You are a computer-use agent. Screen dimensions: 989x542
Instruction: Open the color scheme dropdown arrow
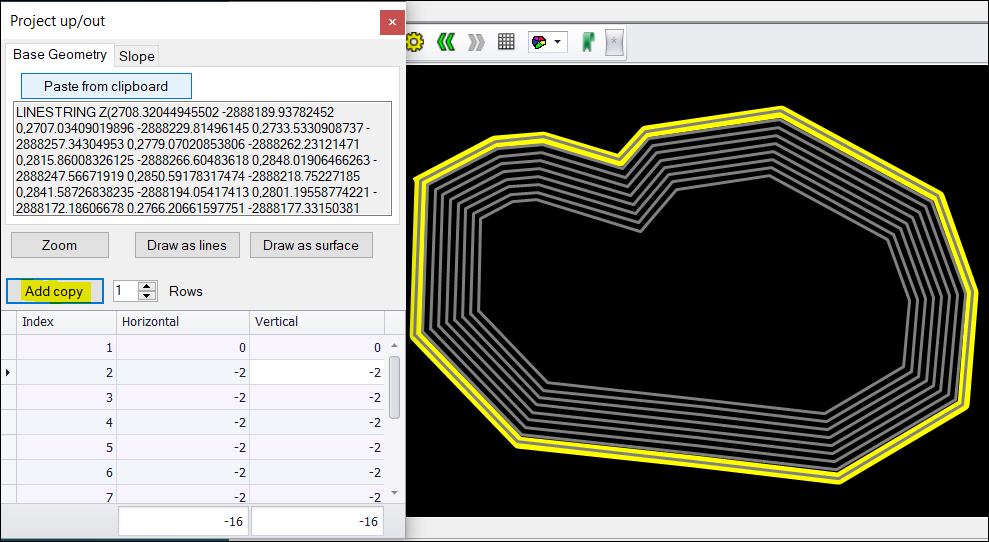[558, 42]
